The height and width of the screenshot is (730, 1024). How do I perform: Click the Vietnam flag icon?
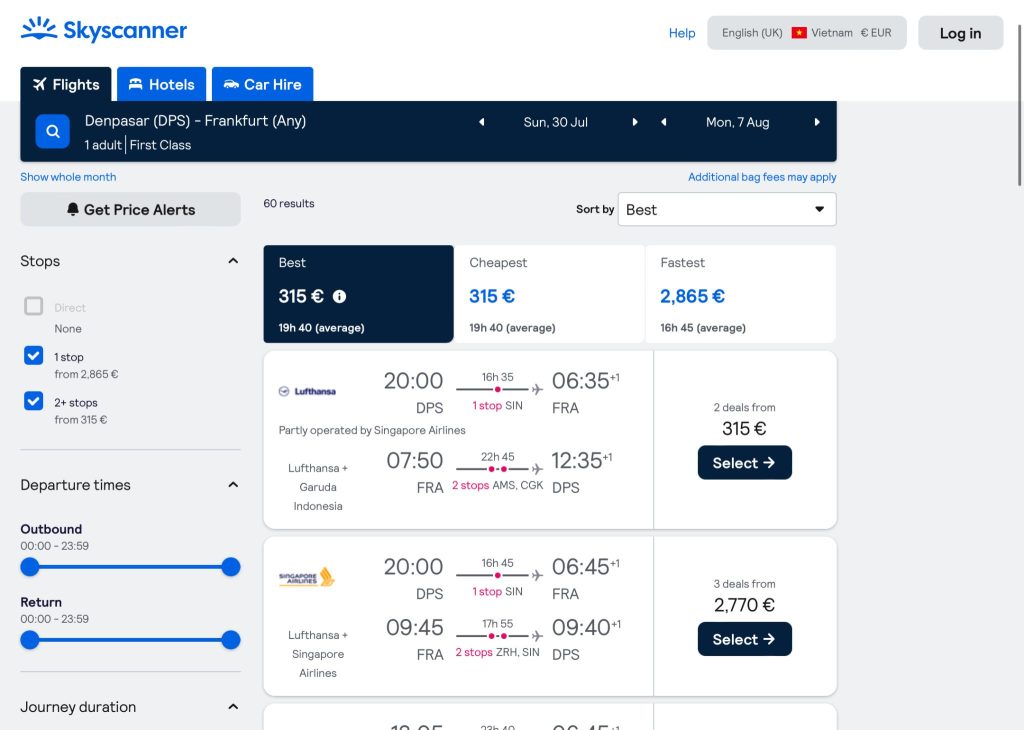(799, 33)
